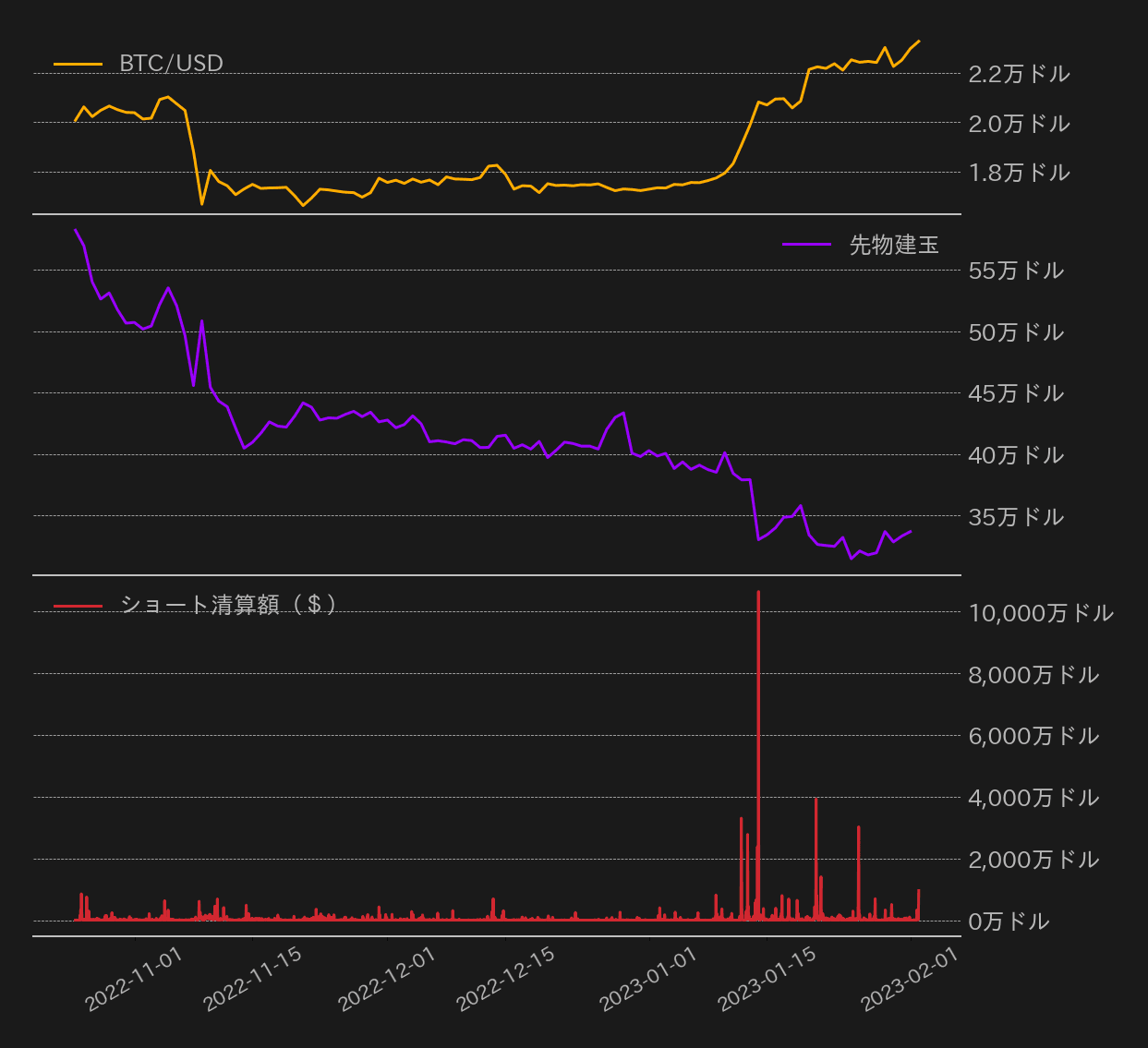Click the BTC/USD price peak on the right

(918, 42)
